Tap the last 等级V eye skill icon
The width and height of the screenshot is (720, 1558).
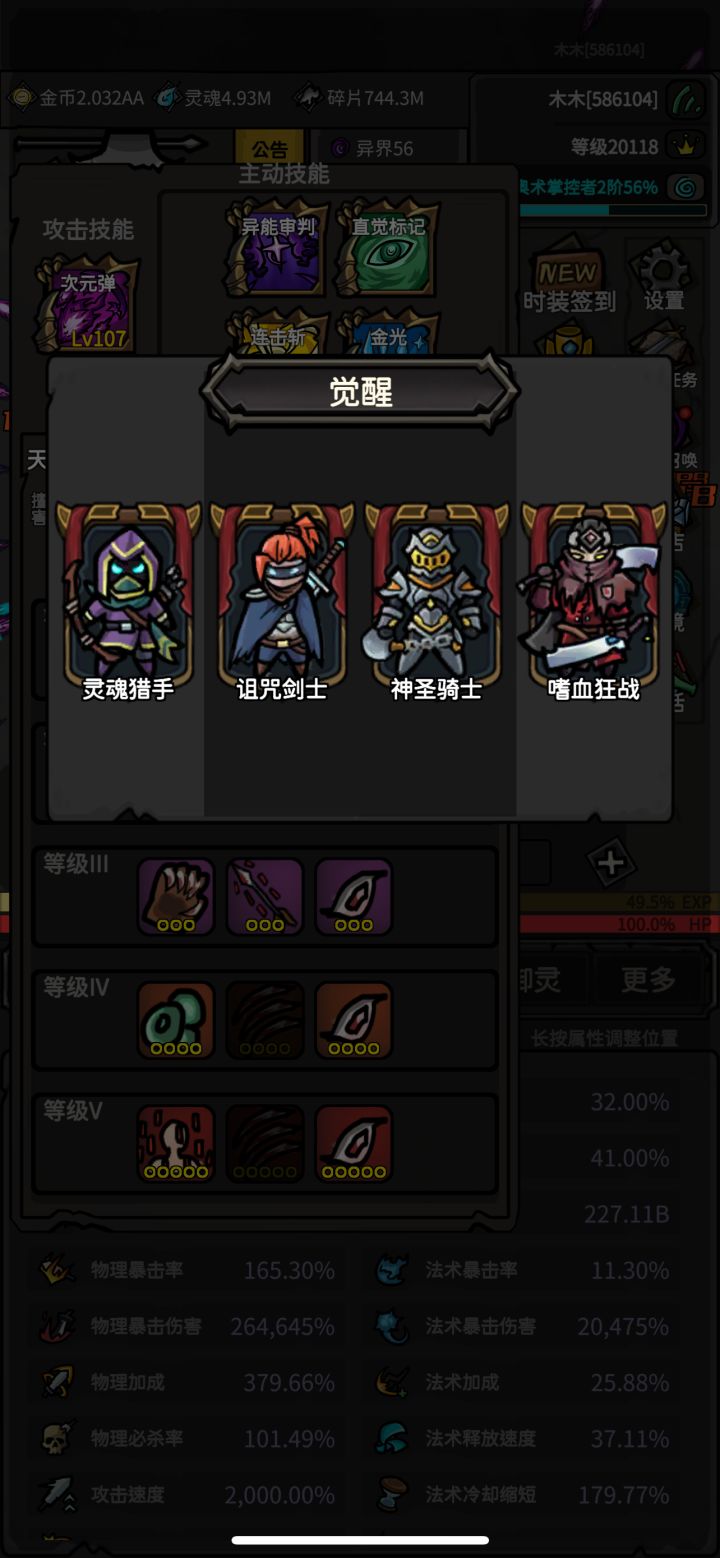click(x=354, y=1144)
